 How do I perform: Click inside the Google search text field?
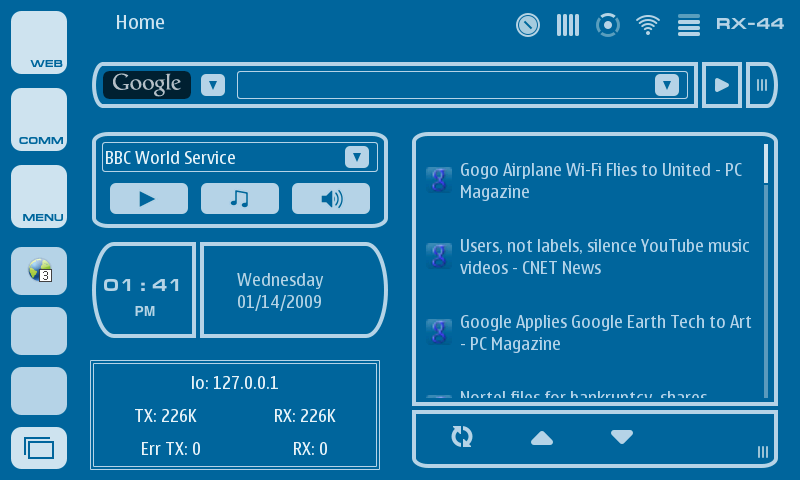click(x=445, y=85)
